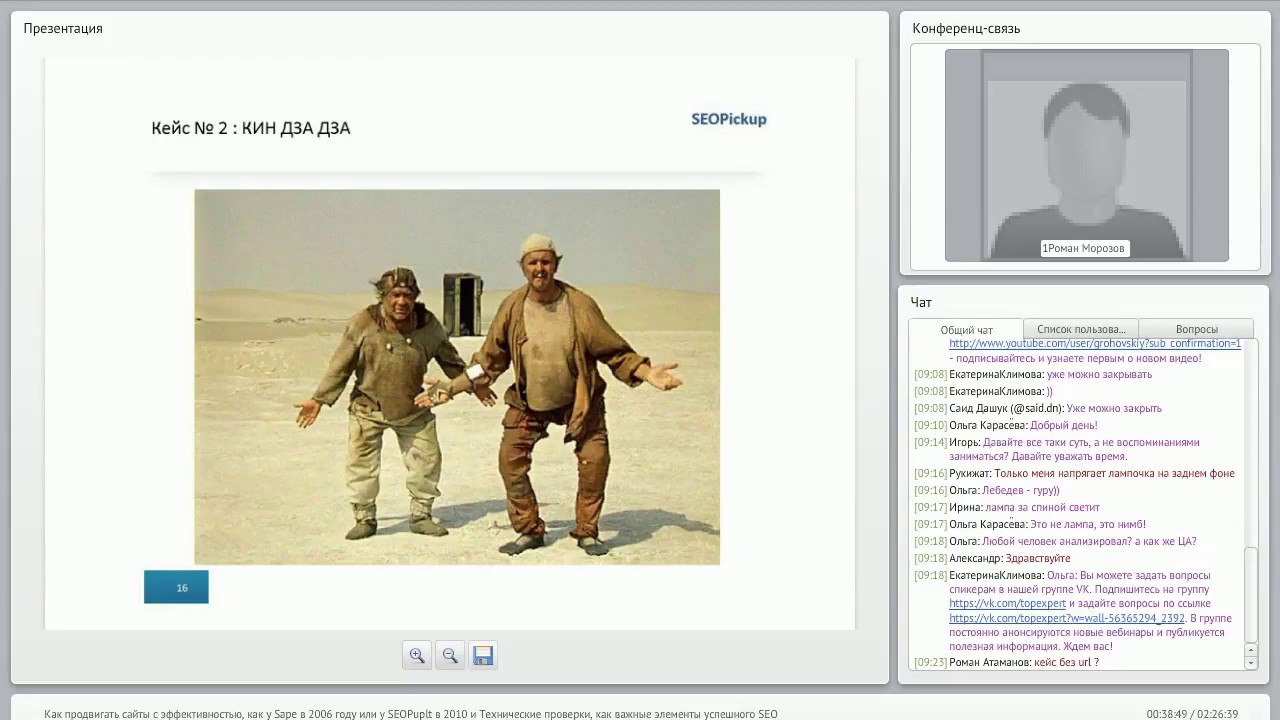This screenshot has width=1280, height=720.
Task: Click the slide number 16 badge
Action: (176, 587)
